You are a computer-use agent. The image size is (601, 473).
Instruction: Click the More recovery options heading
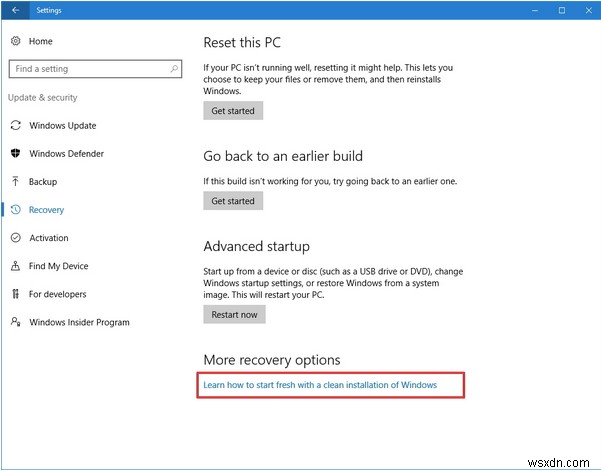272,360
